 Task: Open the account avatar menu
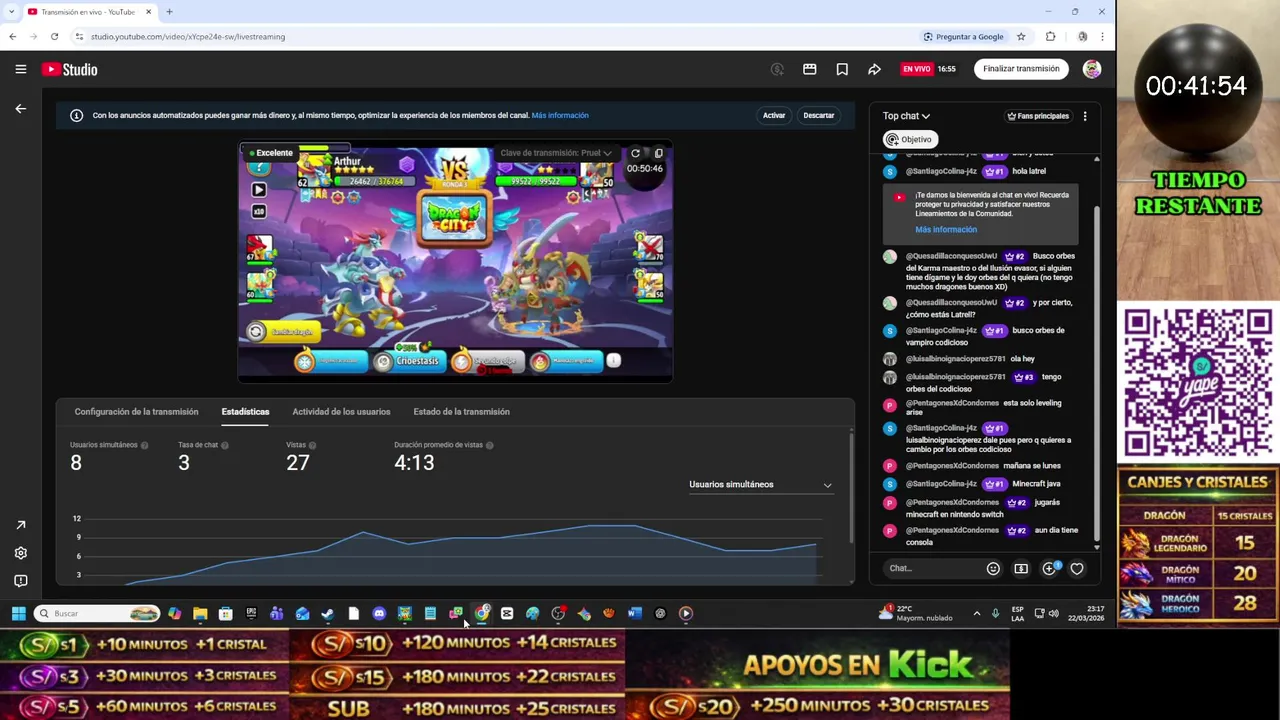point(1092,69)
